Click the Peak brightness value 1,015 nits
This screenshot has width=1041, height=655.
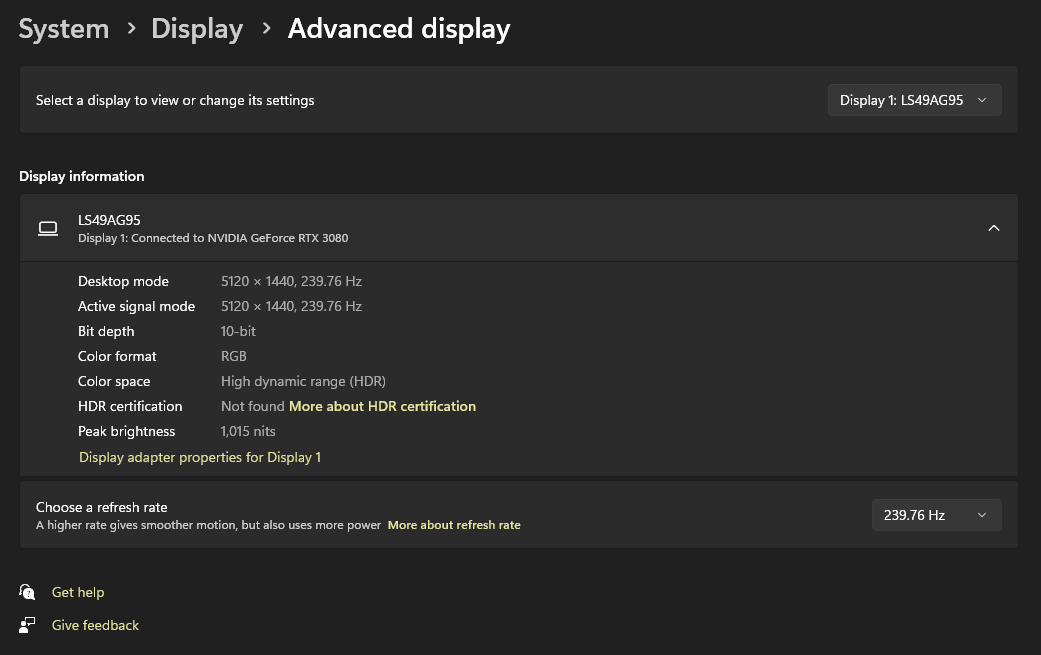pyautogui.click(x=248, y=431)
